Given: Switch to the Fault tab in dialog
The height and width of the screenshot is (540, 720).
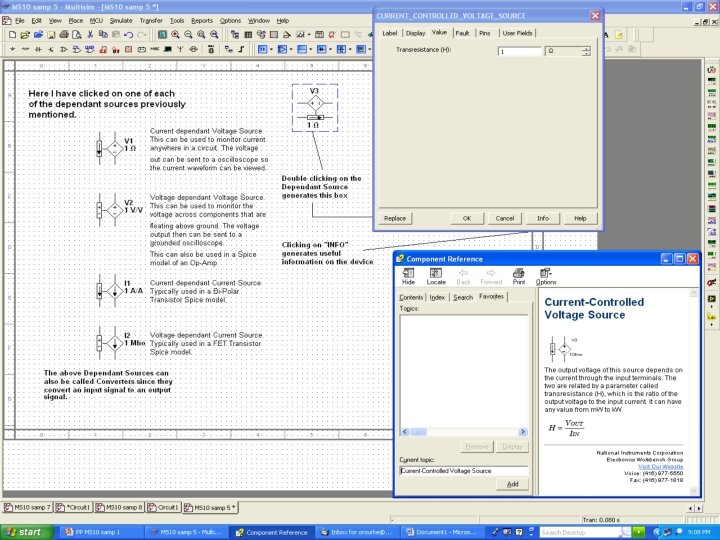Looking at the screenshot, I should tap(462, 33).
